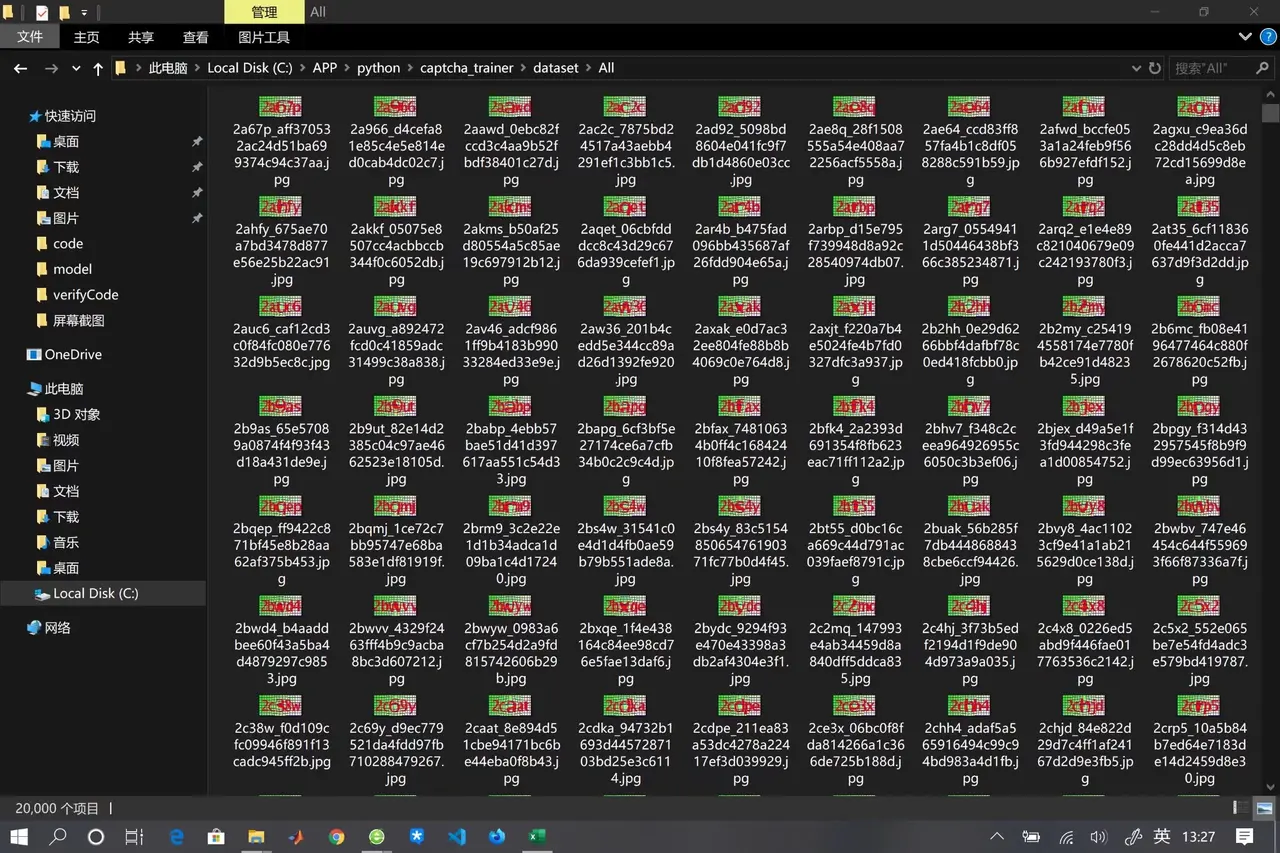Screen dimensions: 1280x853
Task: Refresh the current folder view
Action: [x=1155, y=68]
